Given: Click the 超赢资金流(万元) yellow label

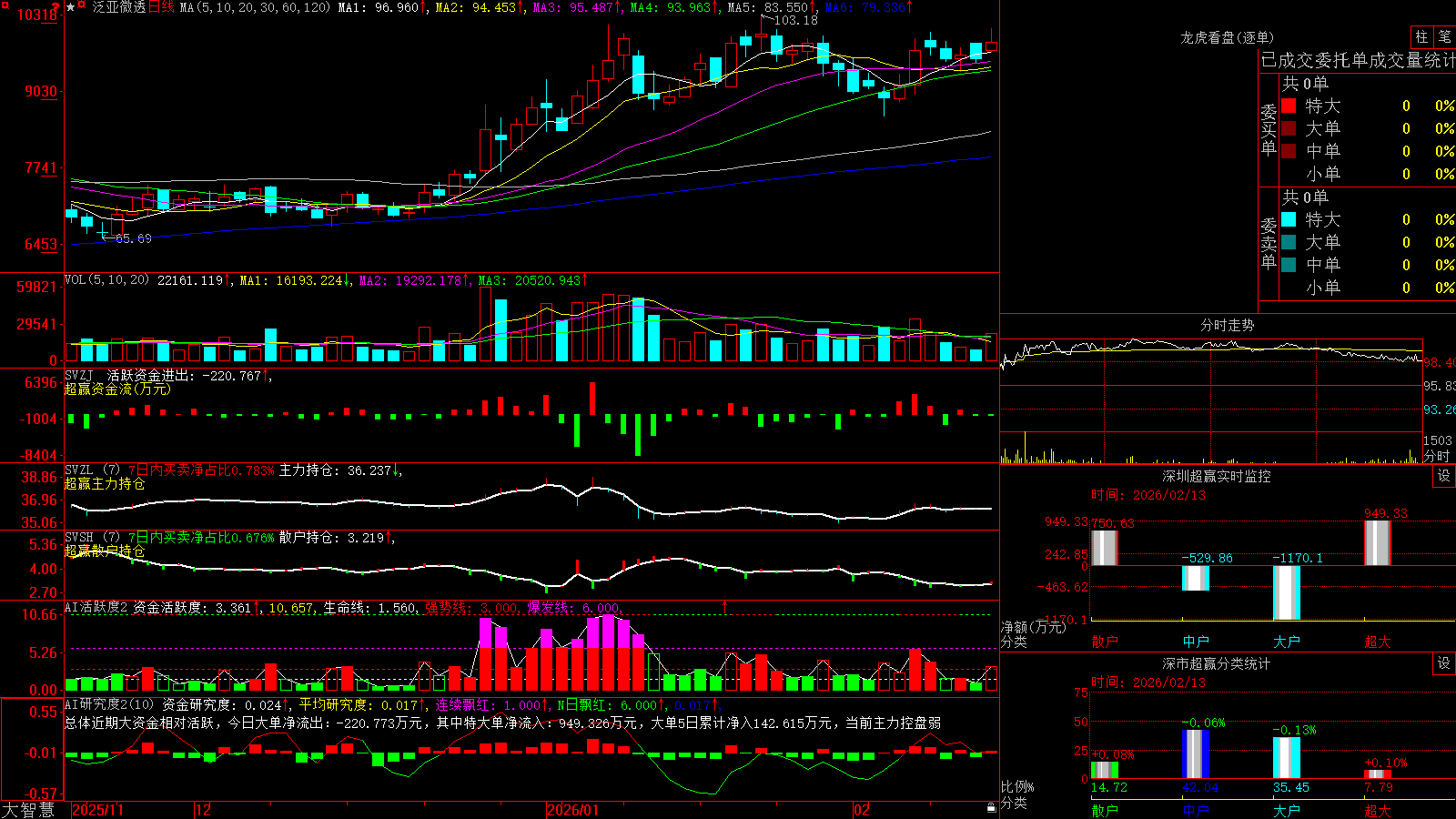Looking at the screenshot, I should coord(117,389).
